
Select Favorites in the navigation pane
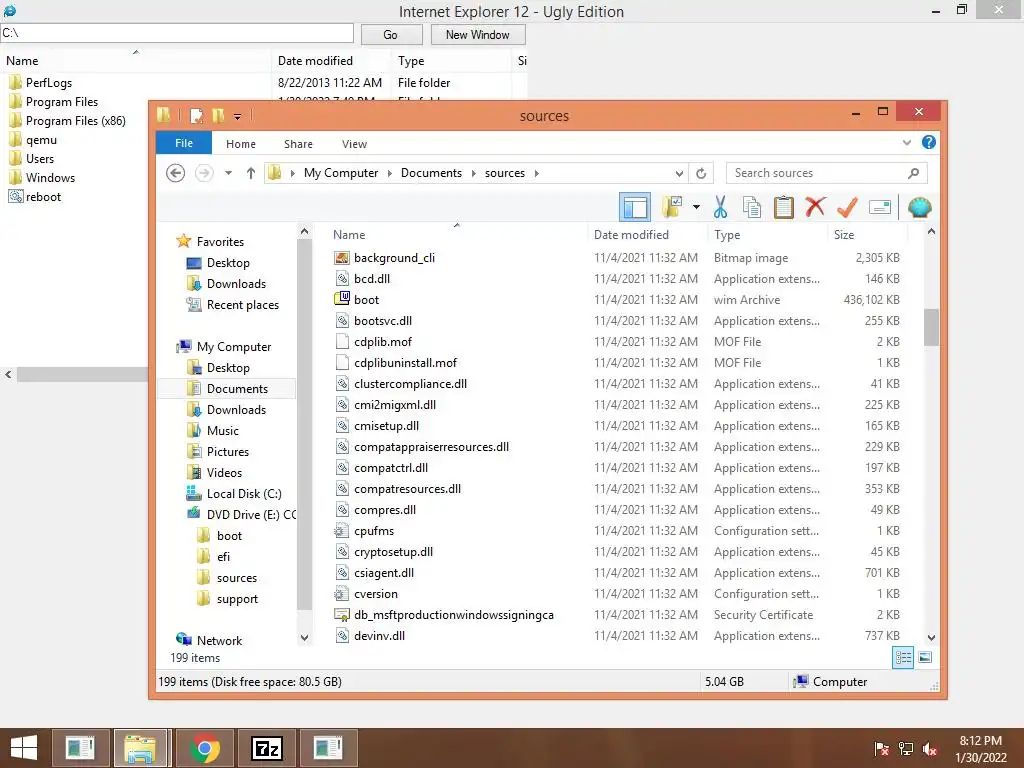(x=220, y=242)
